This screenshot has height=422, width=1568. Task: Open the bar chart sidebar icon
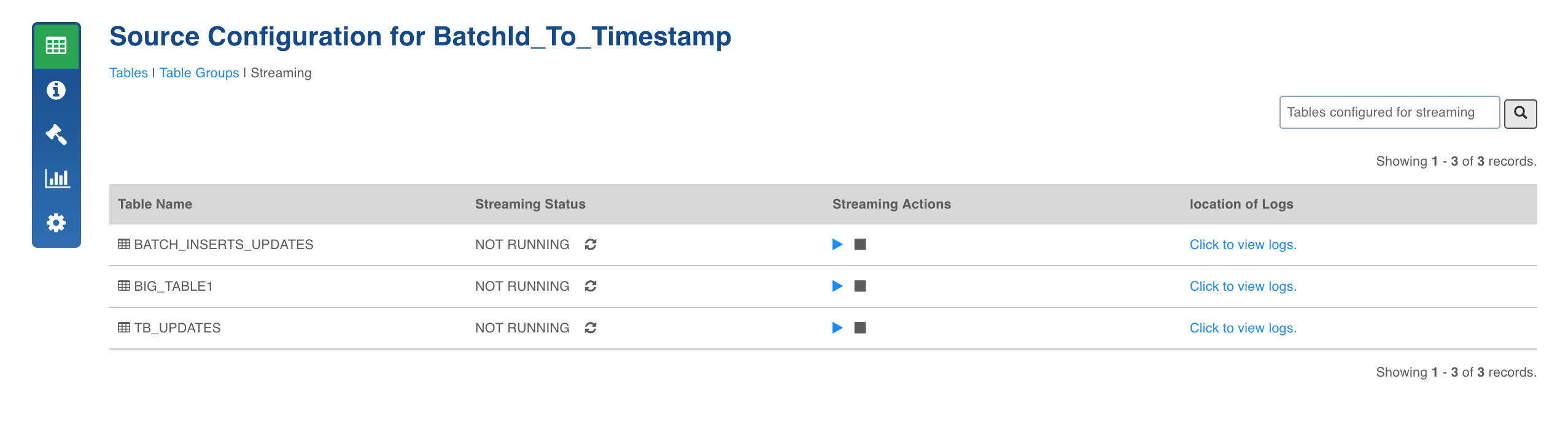(x=57, y=178)
